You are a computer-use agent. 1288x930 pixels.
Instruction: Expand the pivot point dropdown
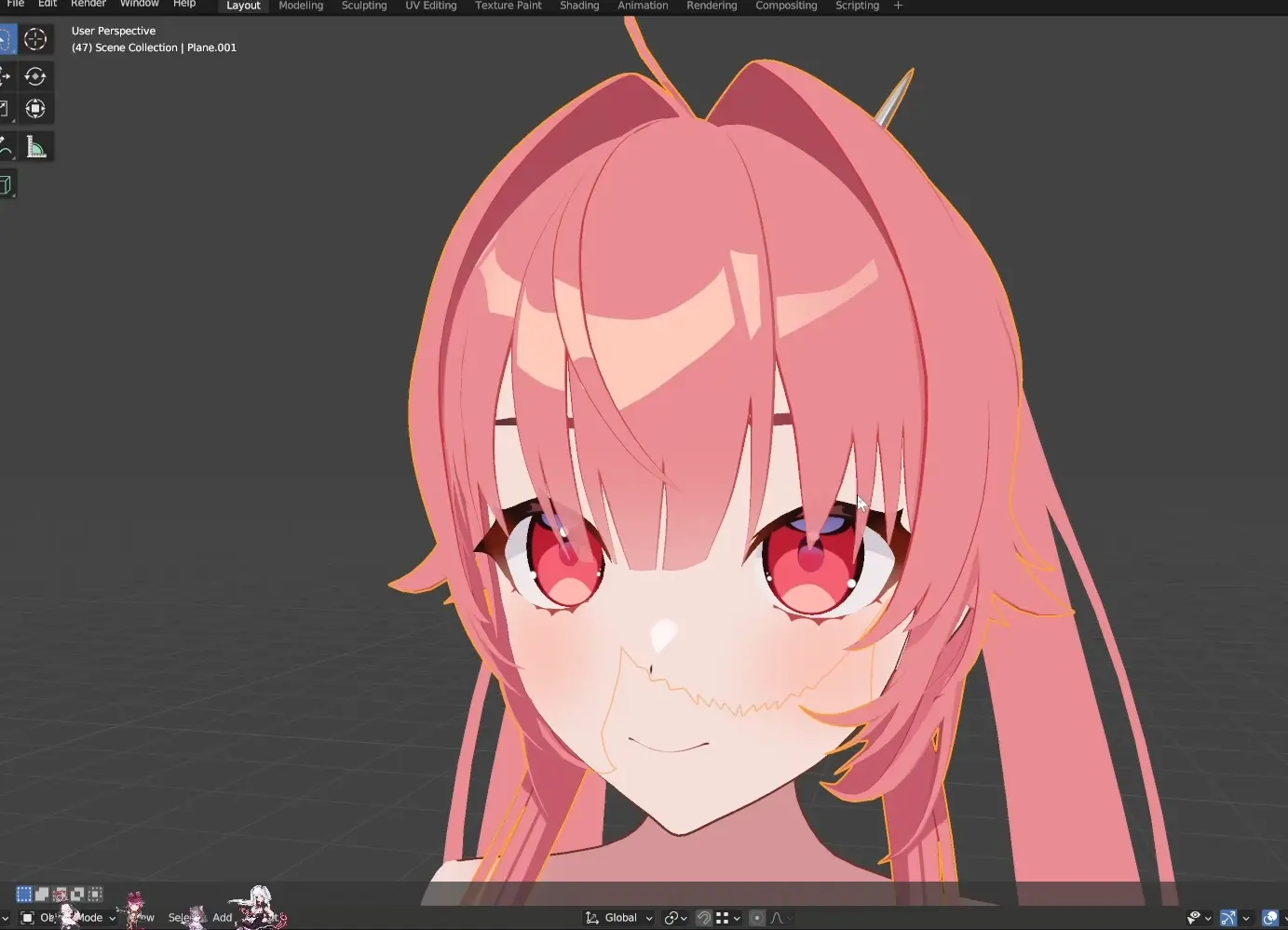tap(676, 918)
